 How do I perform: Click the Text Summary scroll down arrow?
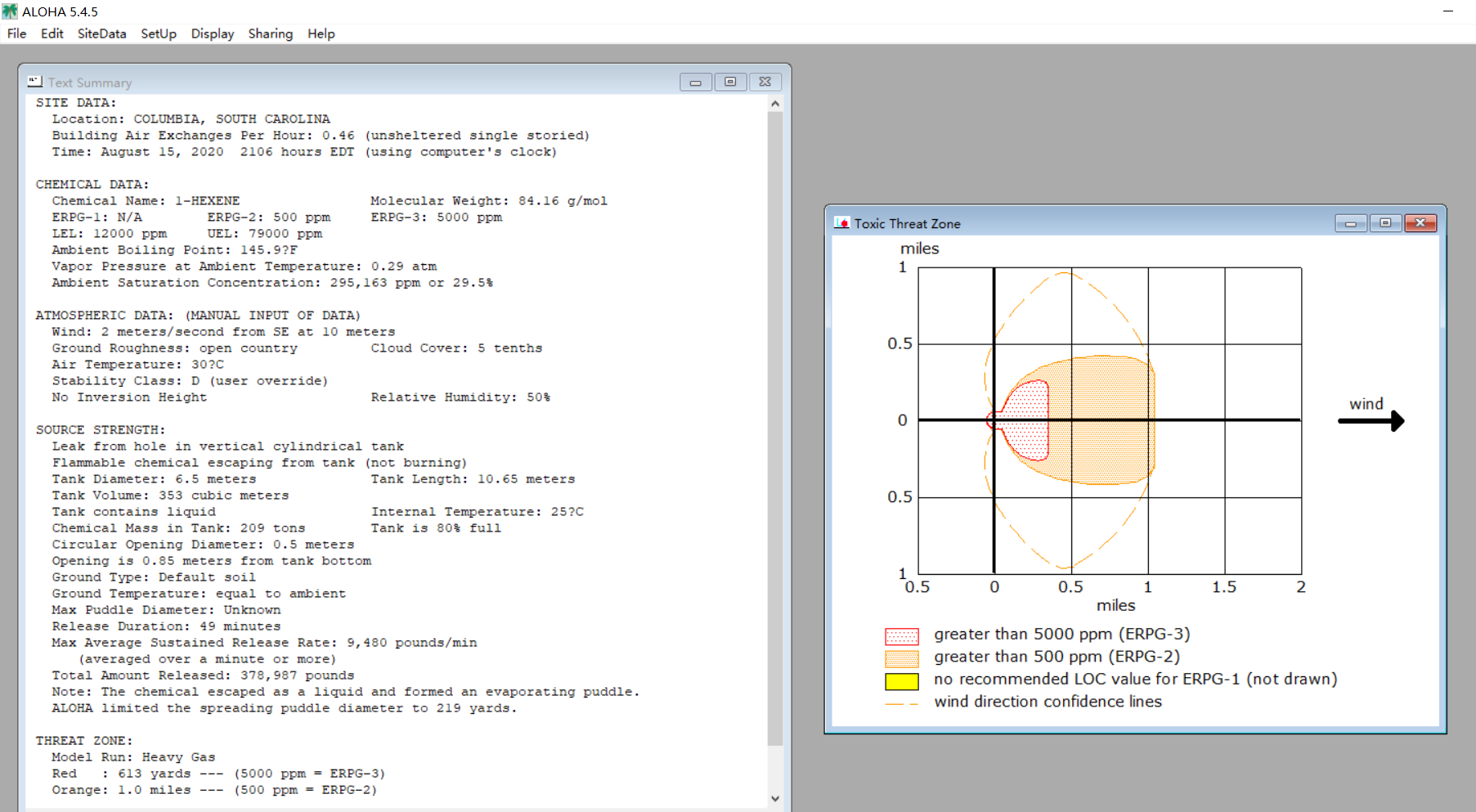tap(775, 799)
